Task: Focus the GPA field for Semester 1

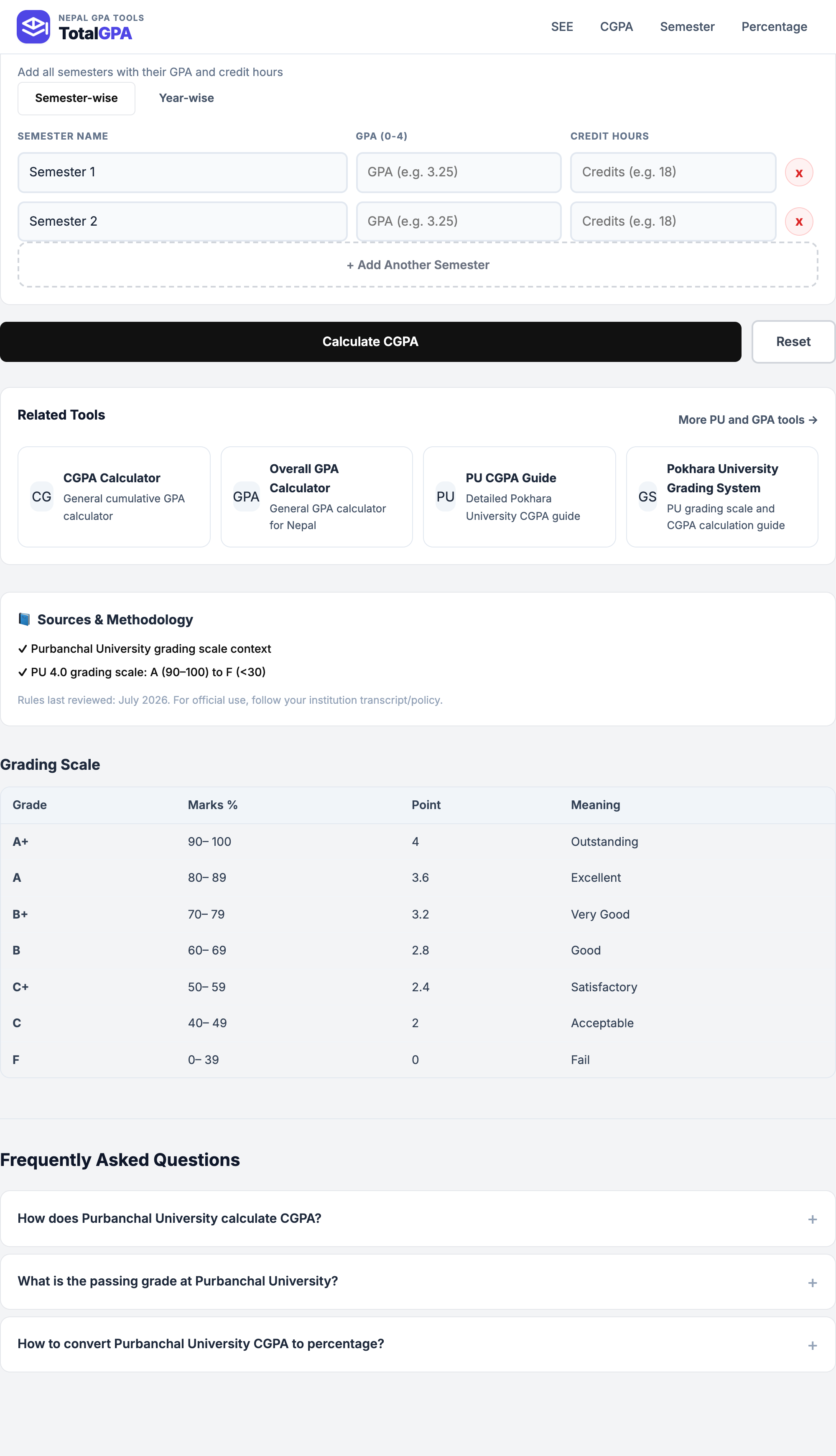Action: click(x=458, y=172)
